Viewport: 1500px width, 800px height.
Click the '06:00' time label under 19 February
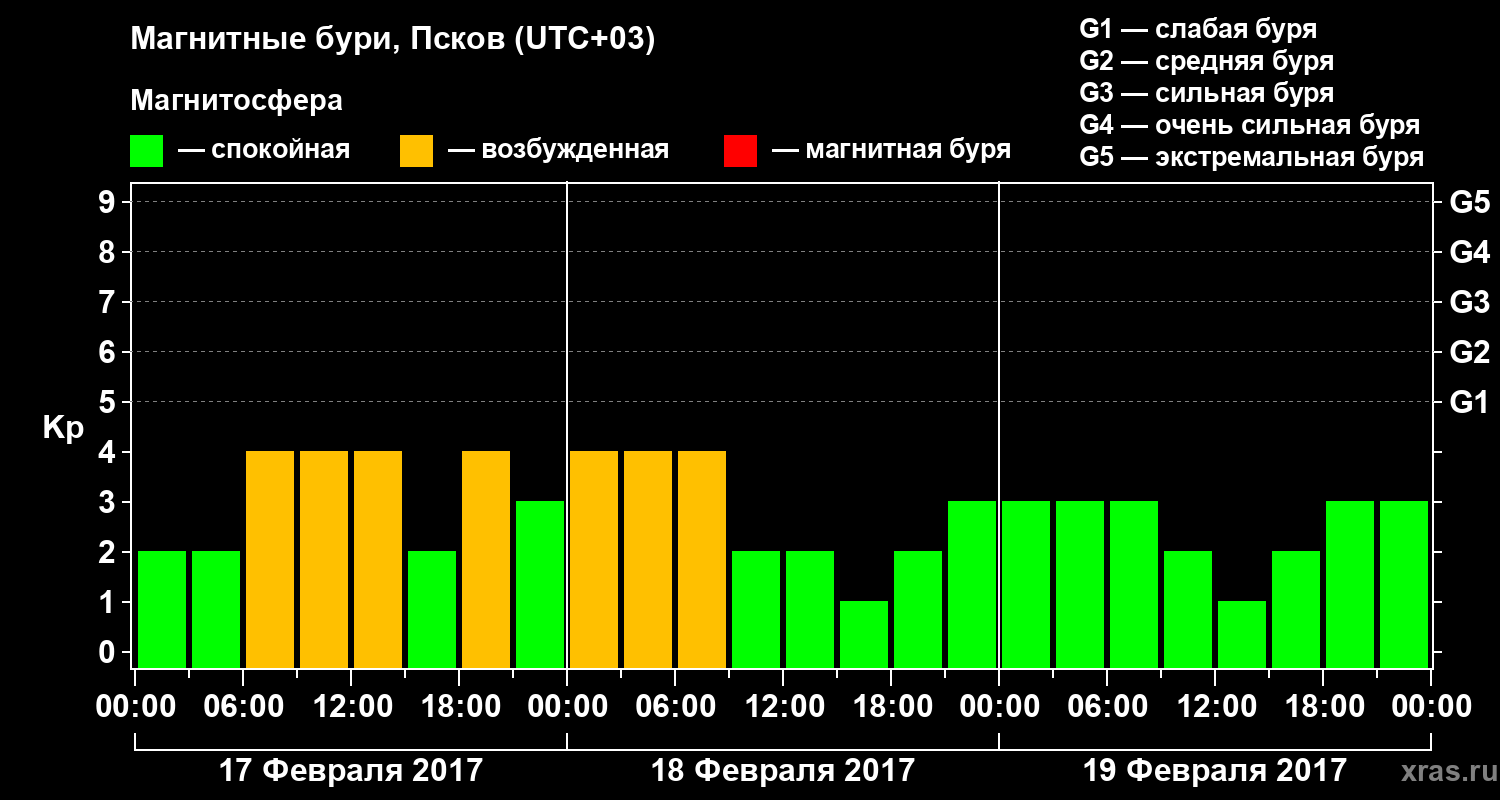[x=1107, y=707]
